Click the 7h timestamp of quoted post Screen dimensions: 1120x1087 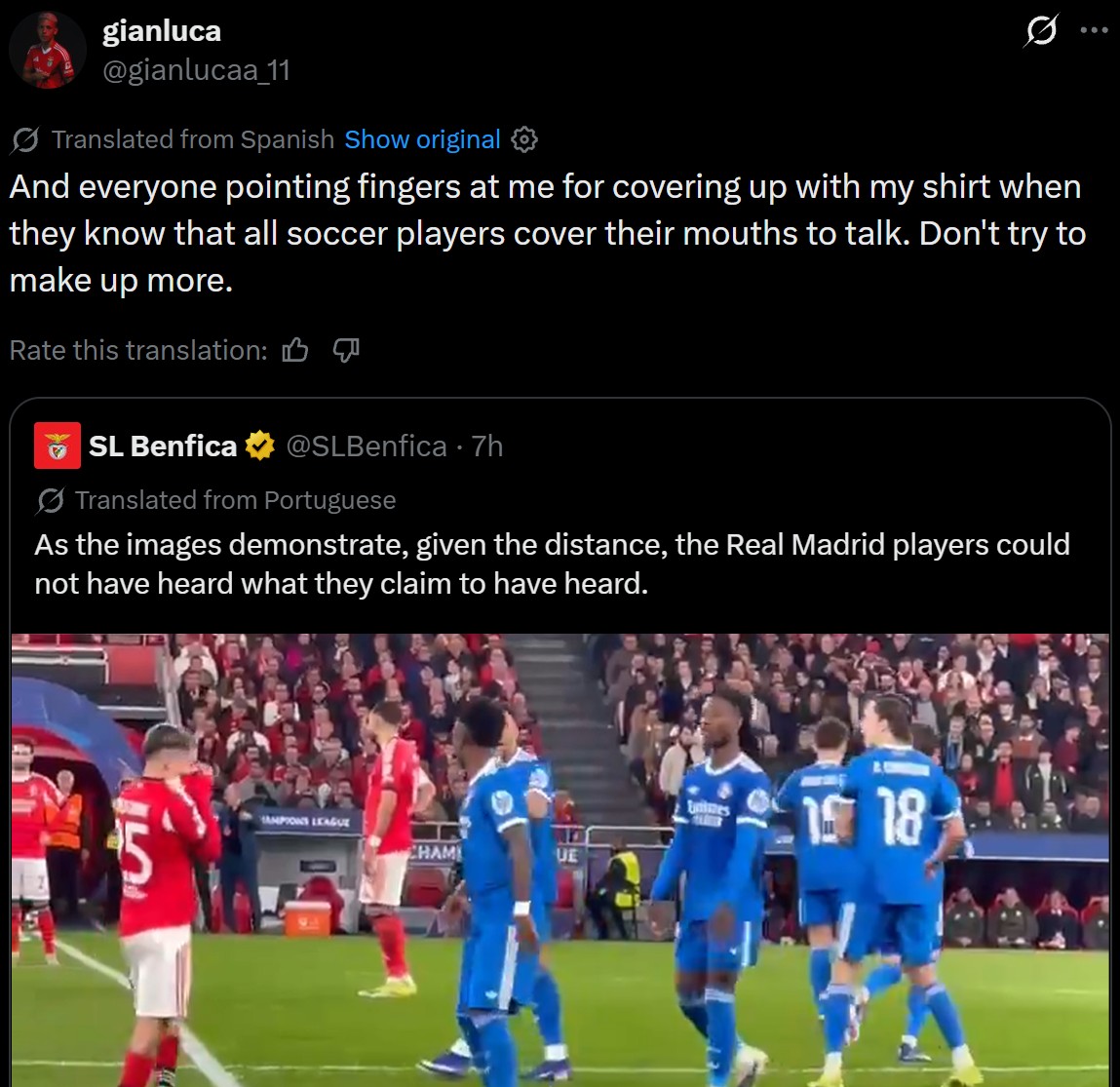pos(487,446)
